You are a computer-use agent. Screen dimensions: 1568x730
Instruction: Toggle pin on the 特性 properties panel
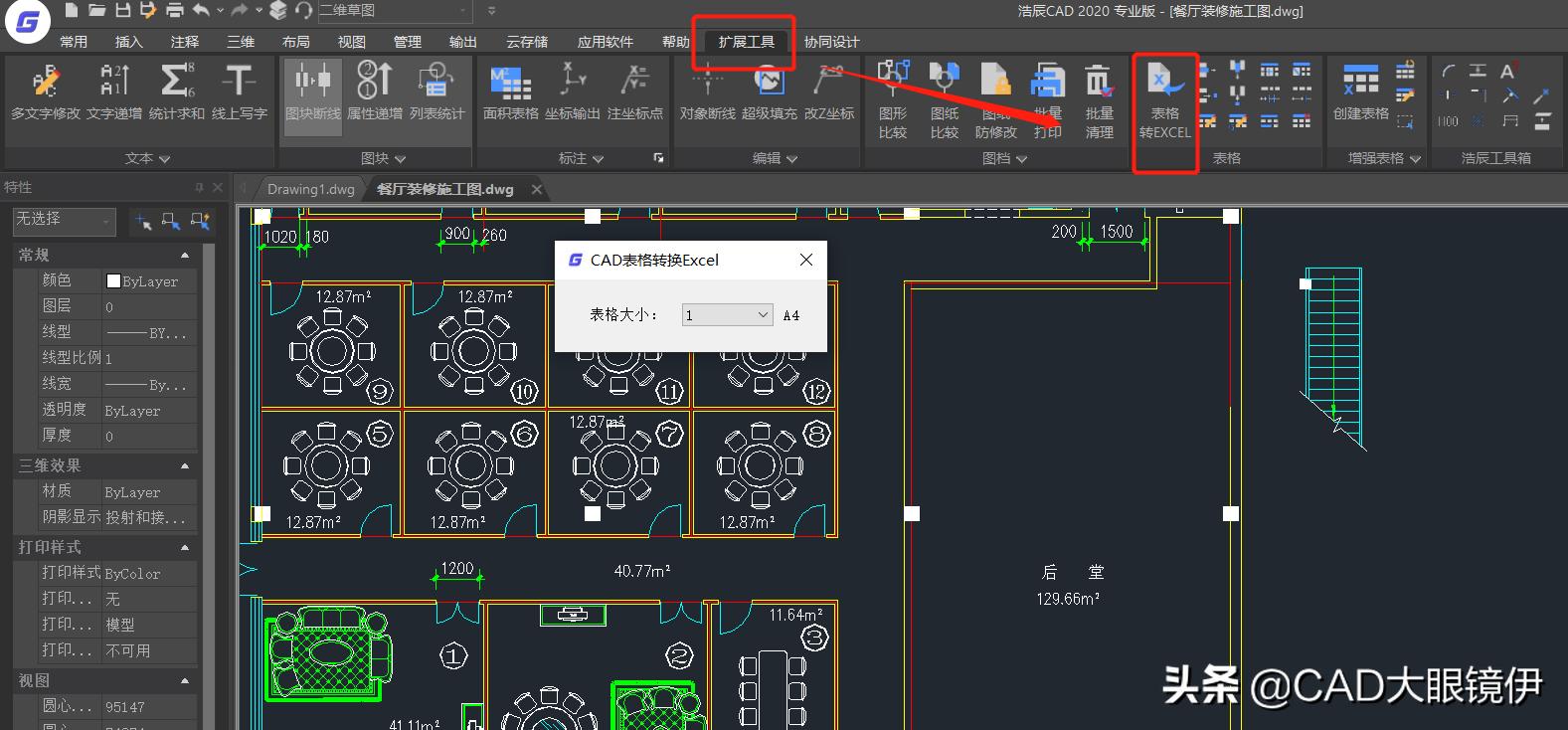[x=199, y=188]
